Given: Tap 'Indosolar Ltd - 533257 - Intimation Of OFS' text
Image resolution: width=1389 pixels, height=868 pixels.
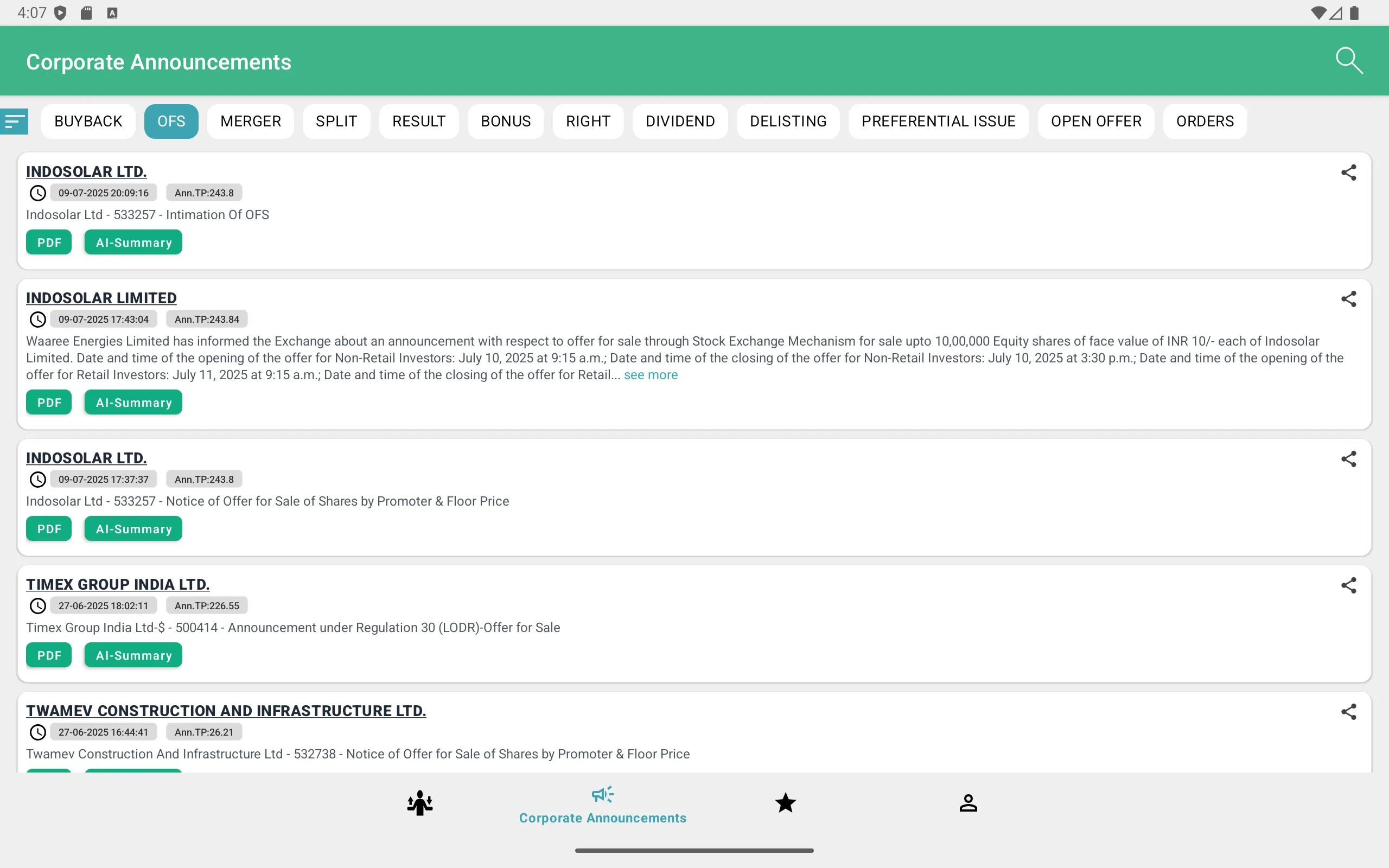Looking at the screenshot, I should 148,215.
